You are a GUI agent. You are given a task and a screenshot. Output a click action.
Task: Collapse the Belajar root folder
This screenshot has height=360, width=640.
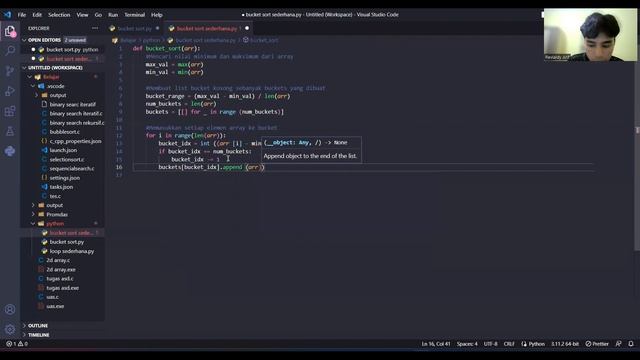point(51,77)
